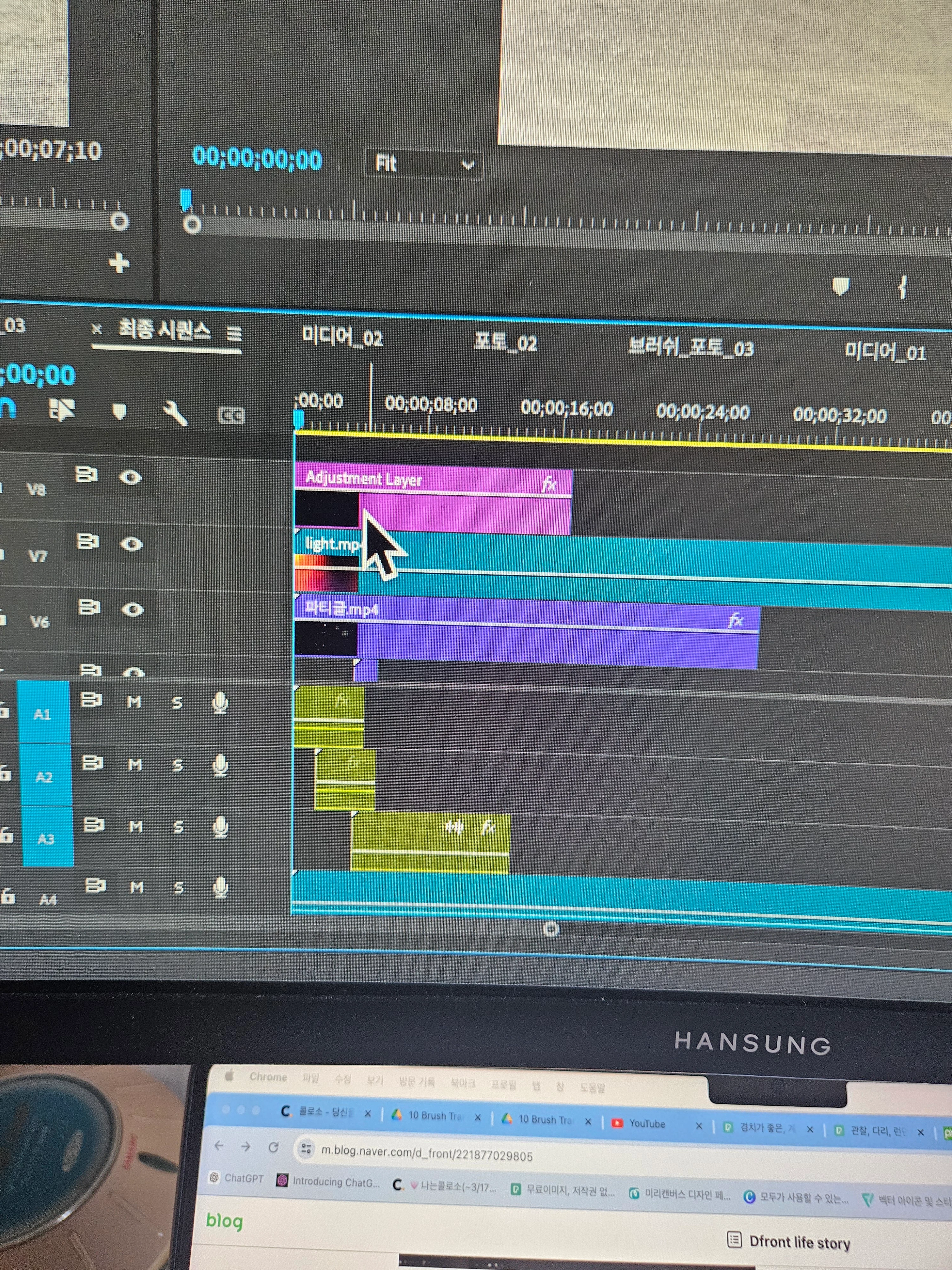Open the timeline wrench display settings
The height and width of the screenshot is (1270, 952).
pos(175,413)
